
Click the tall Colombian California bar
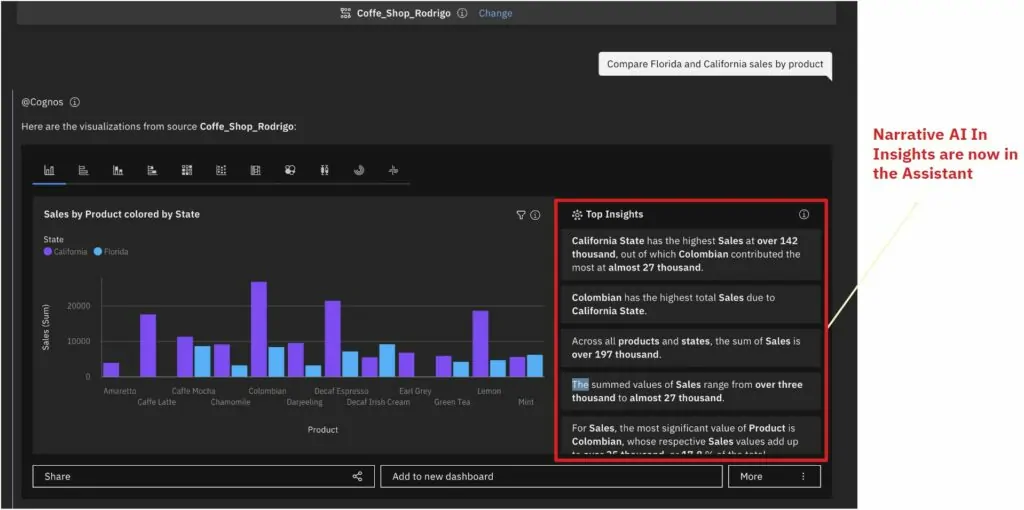click(258, 329)
